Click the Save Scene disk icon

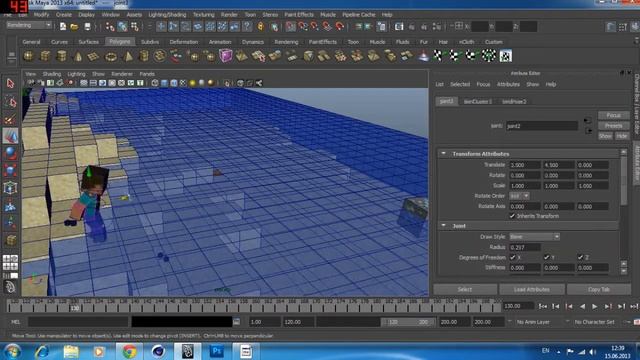coord(87,27)
